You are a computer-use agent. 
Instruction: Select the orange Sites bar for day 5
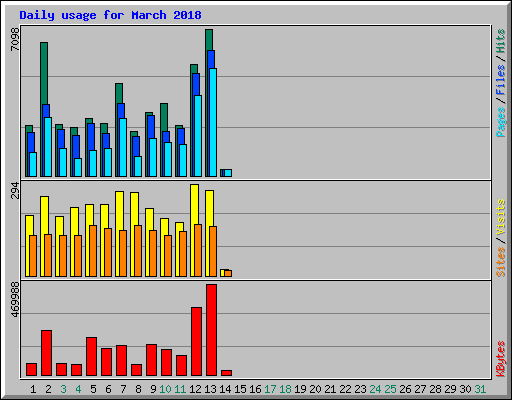[93, 251]
